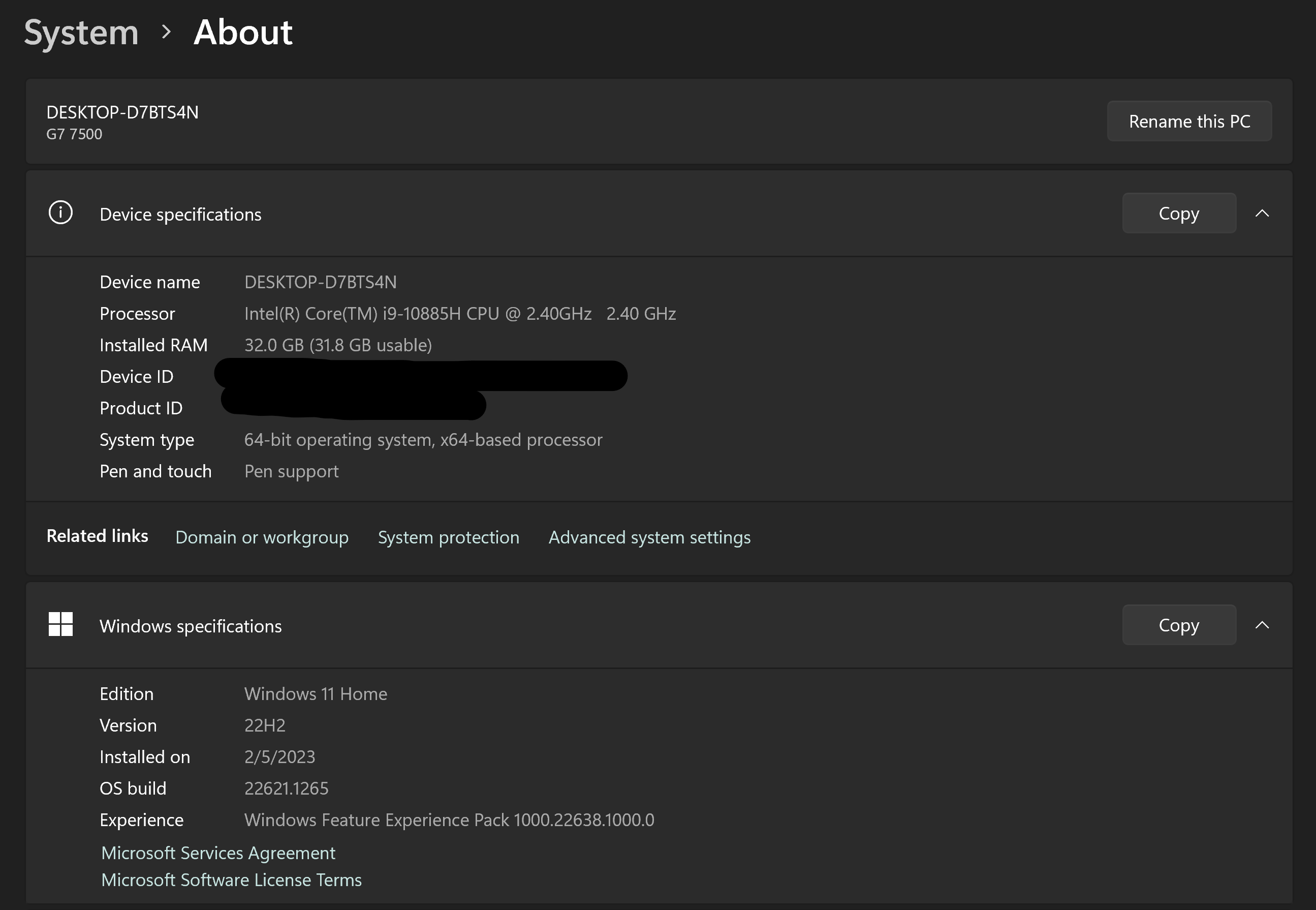Go back to System in breadcrumb
The width and height of the screenshot is (1316, 910).
[x=81, y=33]
